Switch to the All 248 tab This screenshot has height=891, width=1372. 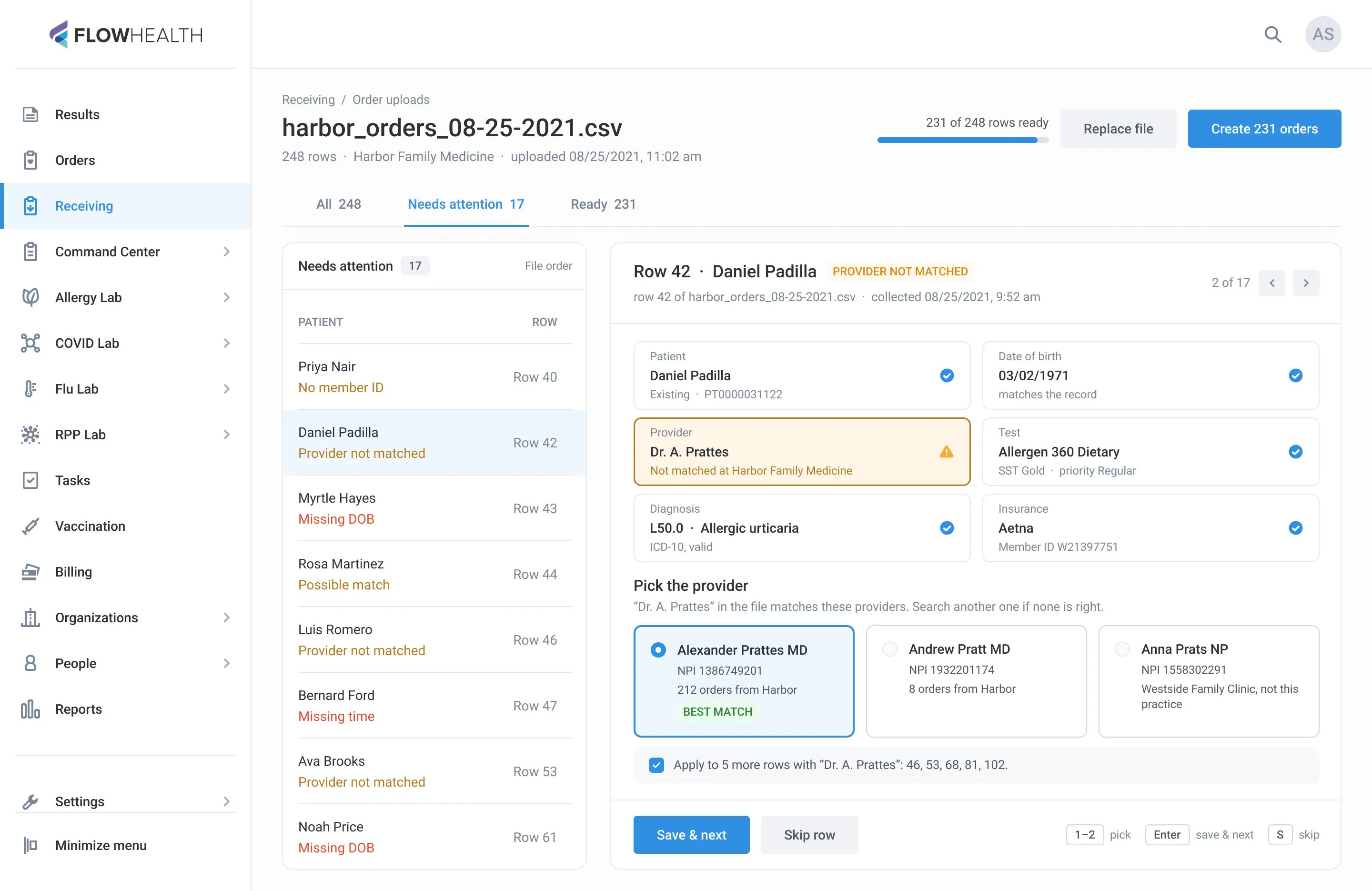pyautogui.click(x=338, y=204)
